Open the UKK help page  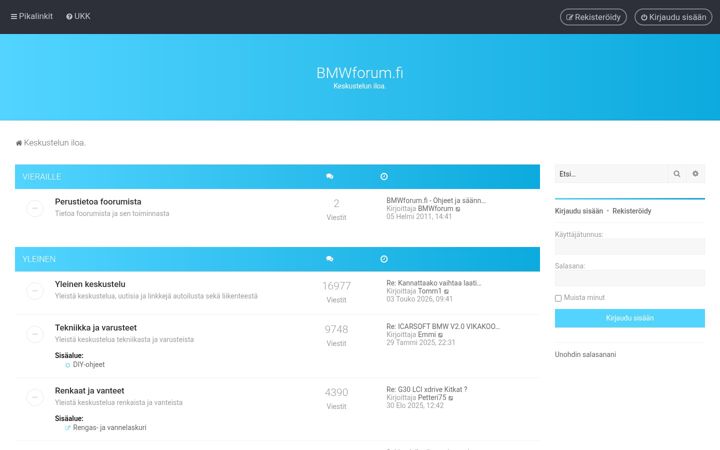coord(78,17)
